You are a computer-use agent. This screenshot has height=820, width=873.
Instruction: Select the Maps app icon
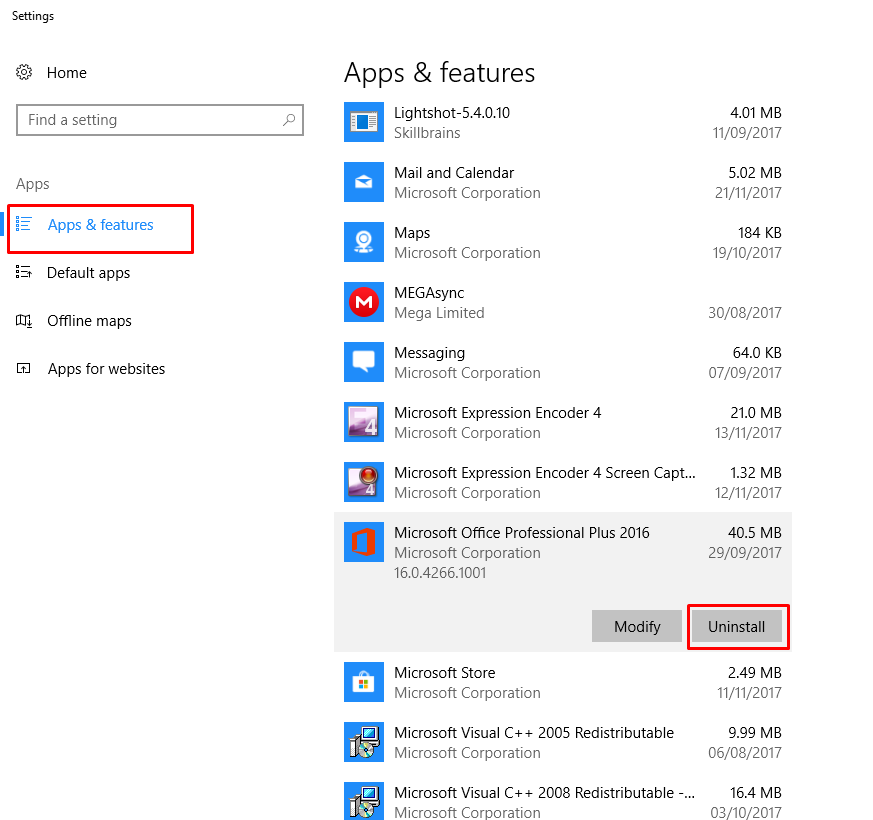(x=364, y=242)
